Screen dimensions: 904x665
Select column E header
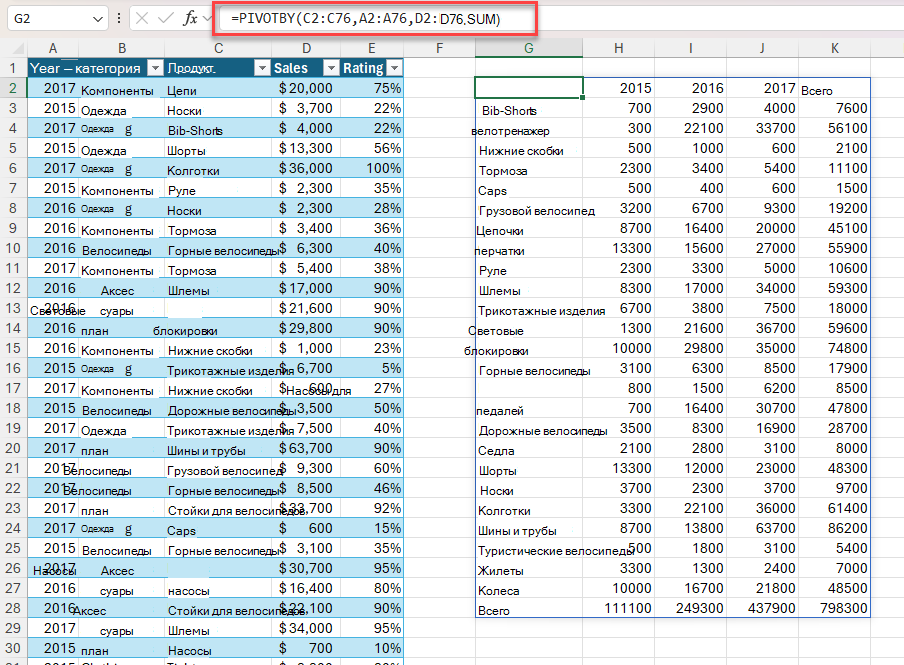(x=371, y=48)
